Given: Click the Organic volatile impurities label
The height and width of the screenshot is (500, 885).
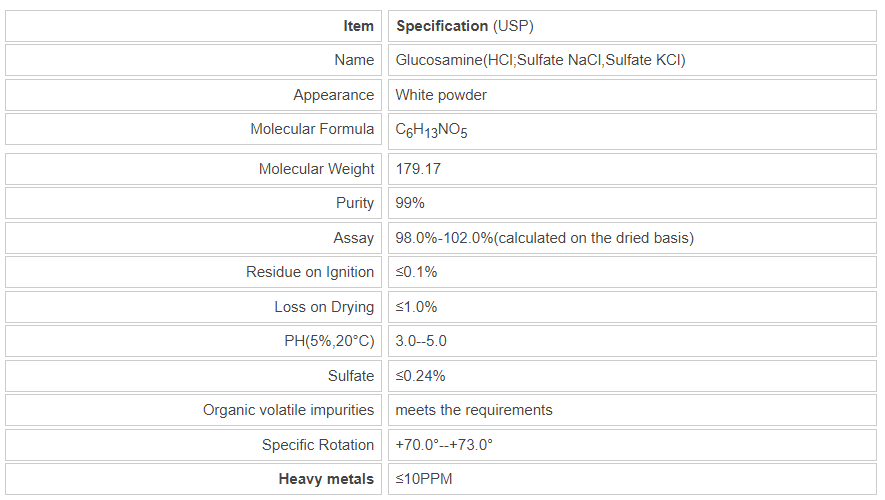Looking at the screenshot, I should (x=288, y=410).
